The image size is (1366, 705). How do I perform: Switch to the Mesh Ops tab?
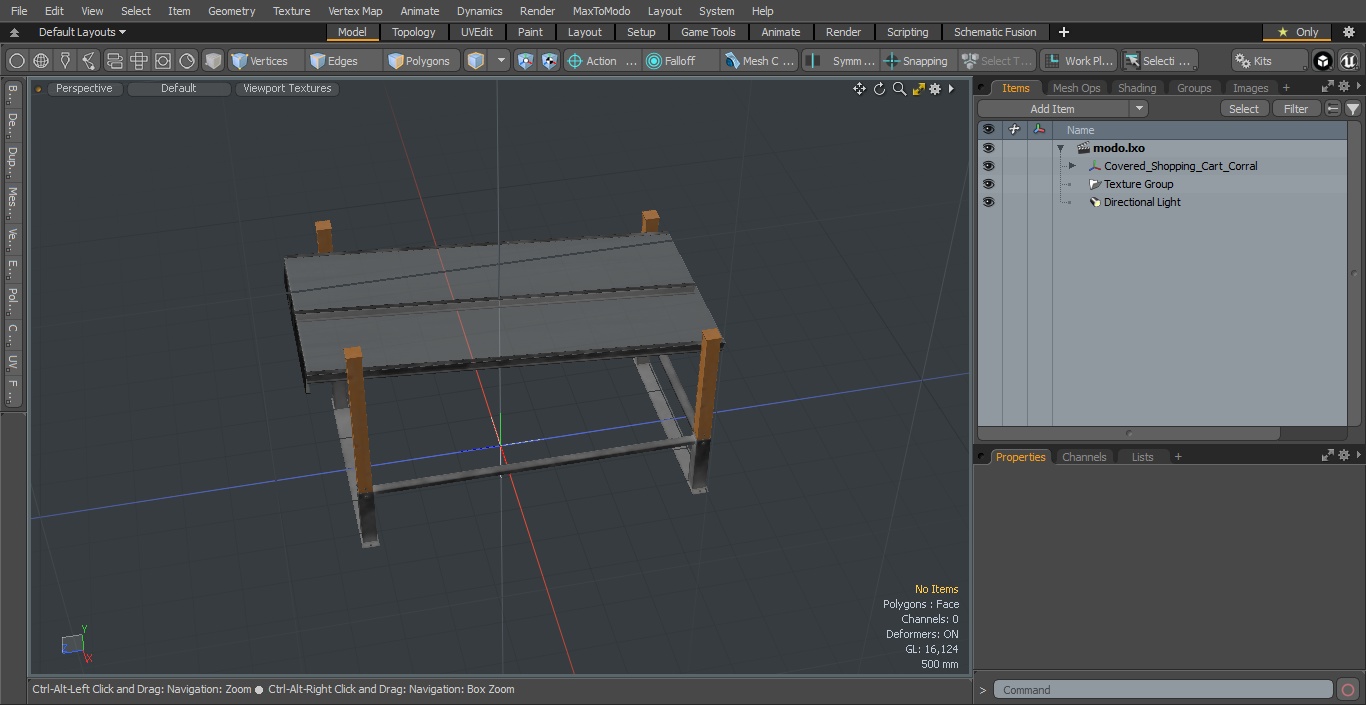click(1076, 88)
